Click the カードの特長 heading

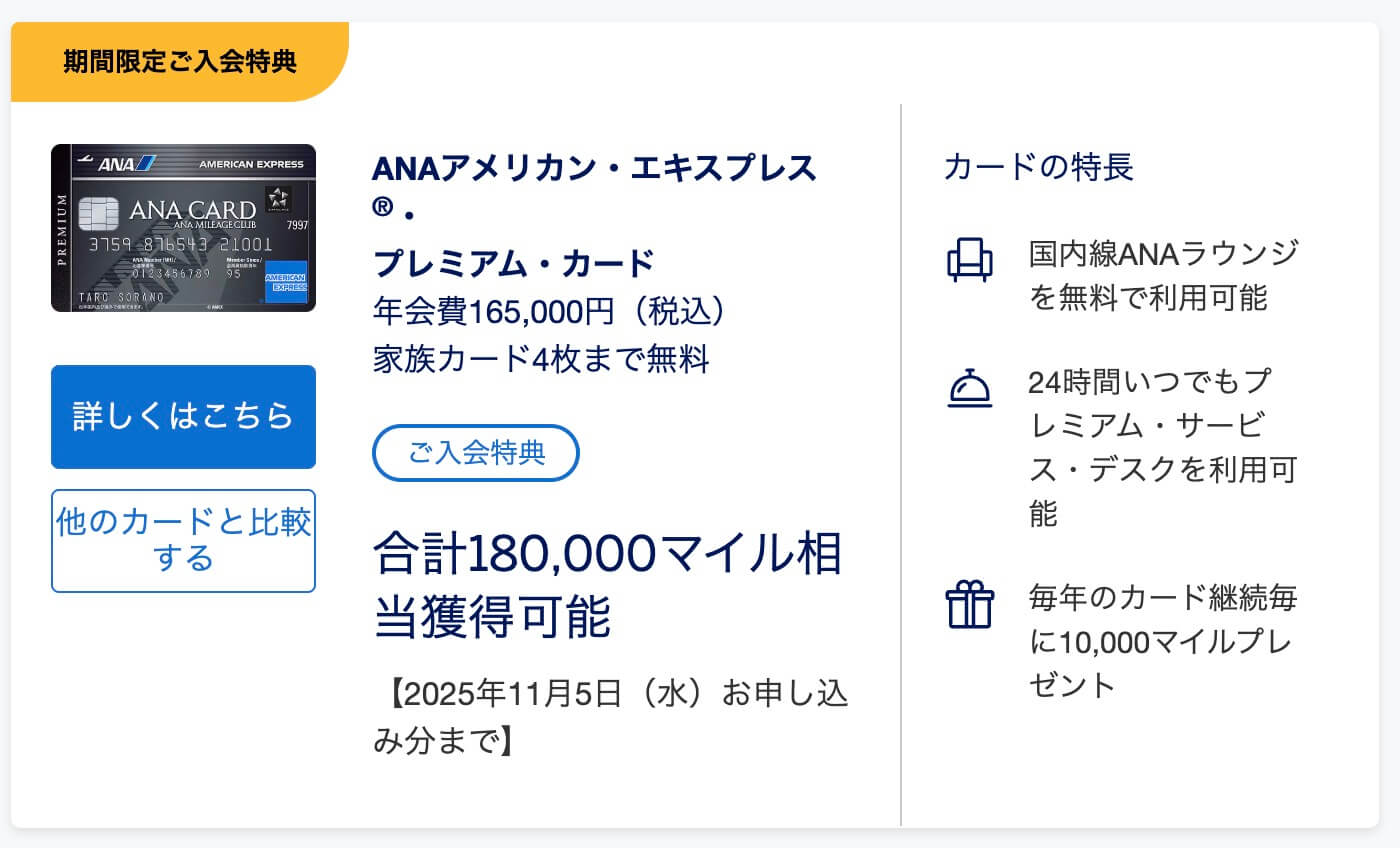coord(1038,167)
